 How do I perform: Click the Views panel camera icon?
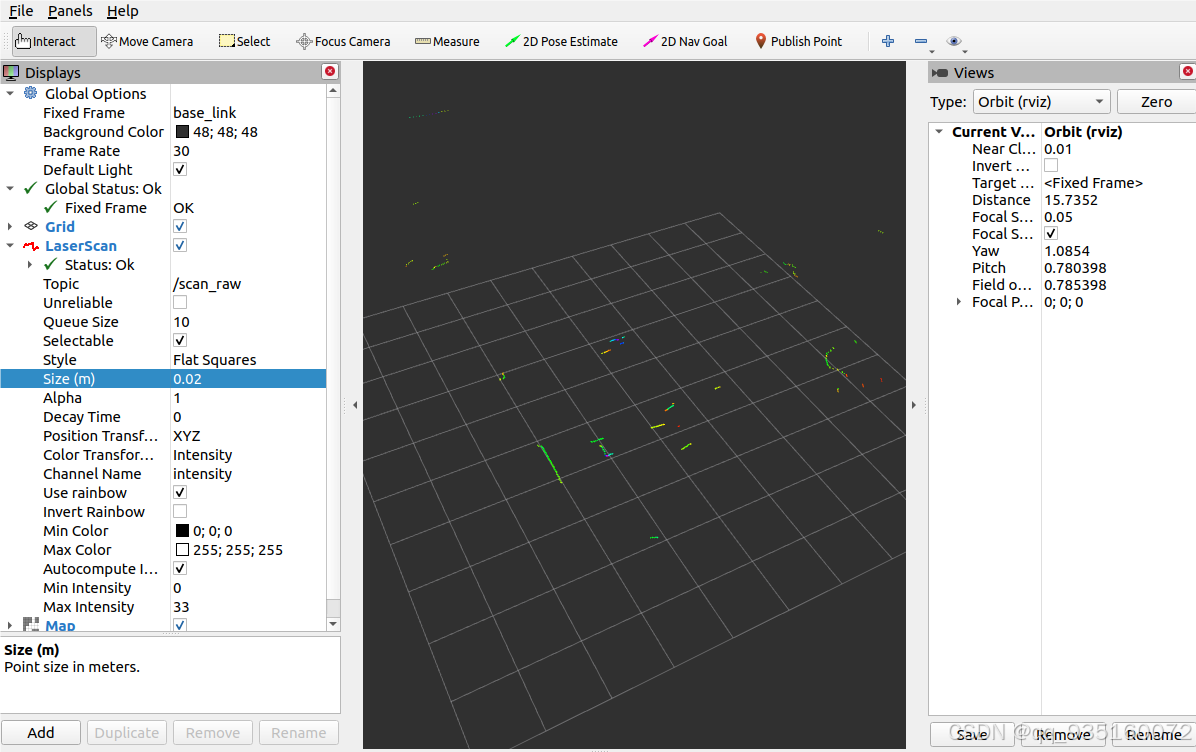pos(940,72)
